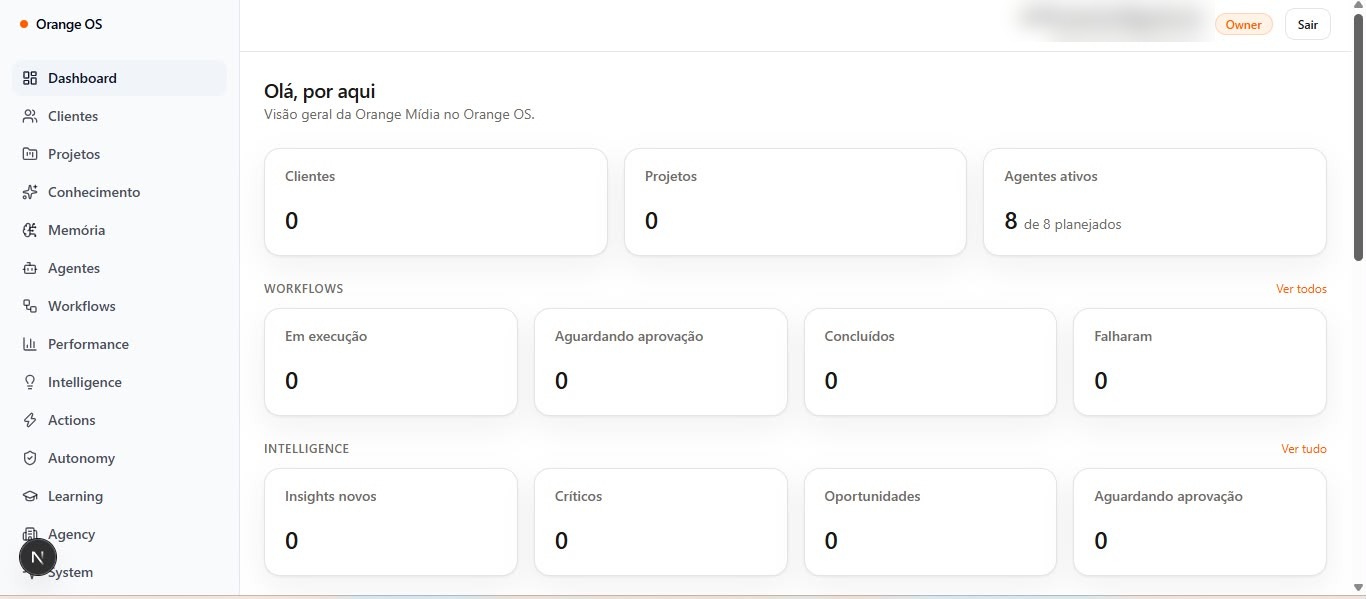Open the Projetos count card
The height and width of the screenshot is (599, 1366).
[795, 202]
